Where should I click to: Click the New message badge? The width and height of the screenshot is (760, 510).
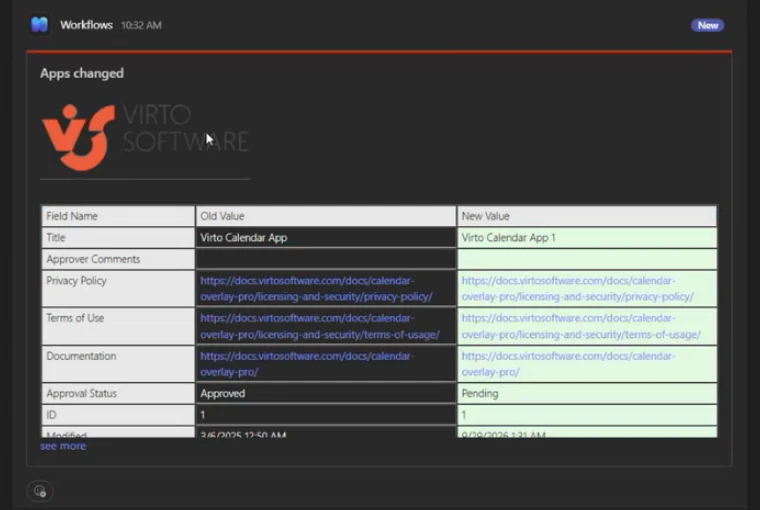tap(707, 25)
